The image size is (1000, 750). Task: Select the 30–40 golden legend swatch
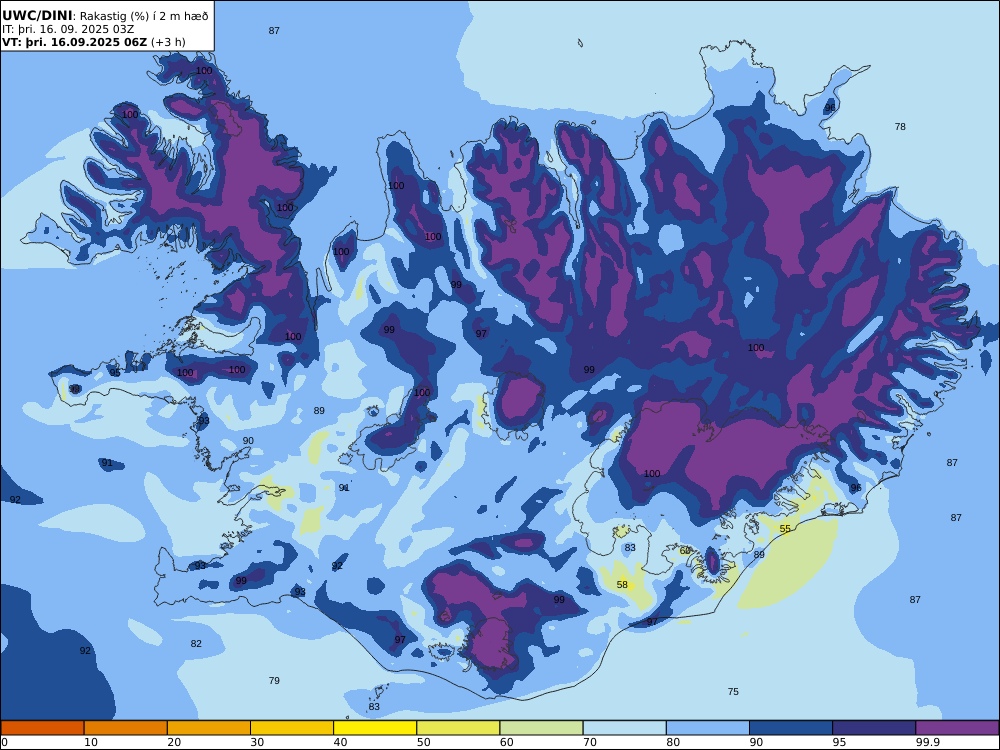[x=292, y=728]
